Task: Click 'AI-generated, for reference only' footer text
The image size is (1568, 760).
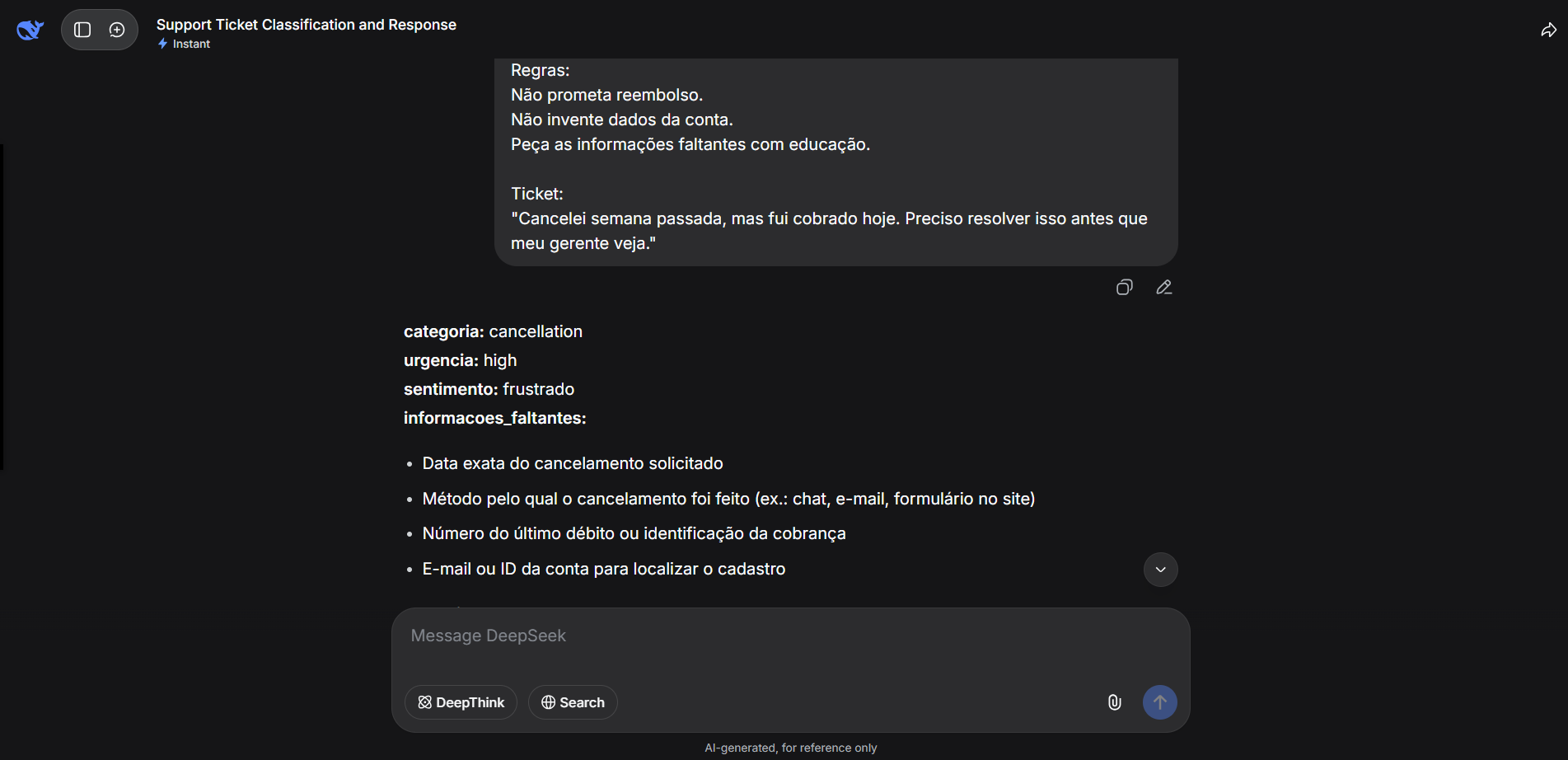Action: [790, 748]
